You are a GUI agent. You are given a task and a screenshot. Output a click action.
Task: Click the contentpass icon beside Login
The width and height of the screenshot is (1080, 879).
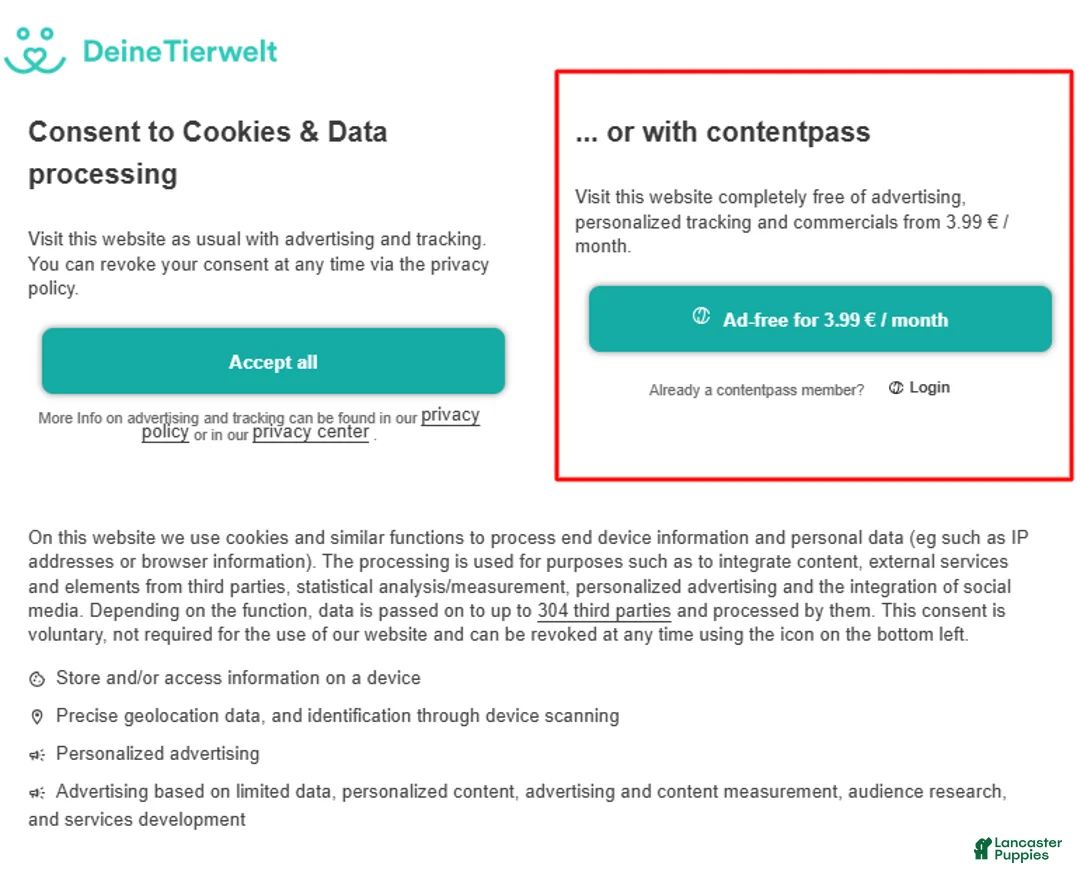pos(896,388)
